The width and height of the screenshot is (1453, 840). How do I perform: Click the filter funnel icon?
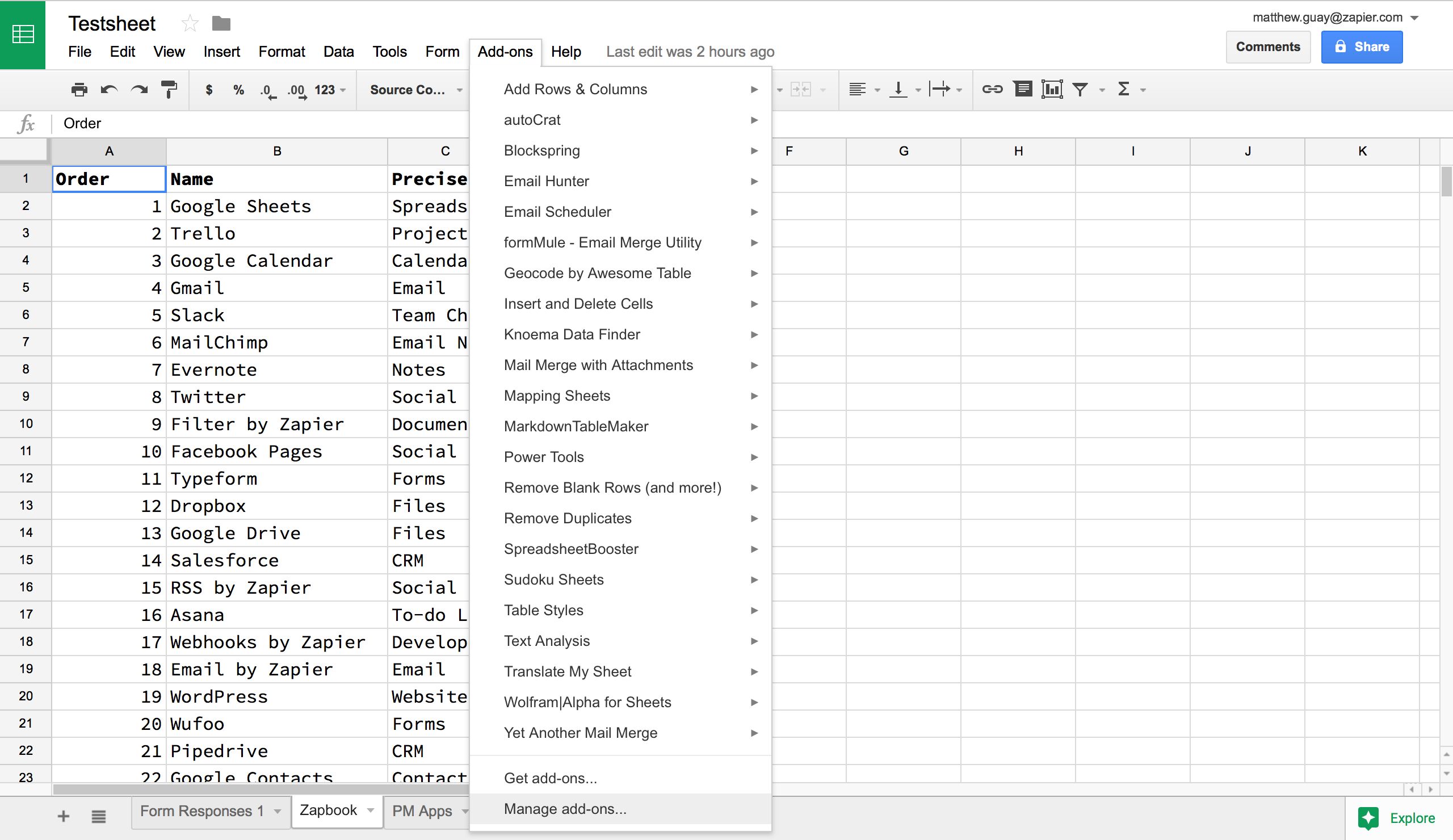1080,89
